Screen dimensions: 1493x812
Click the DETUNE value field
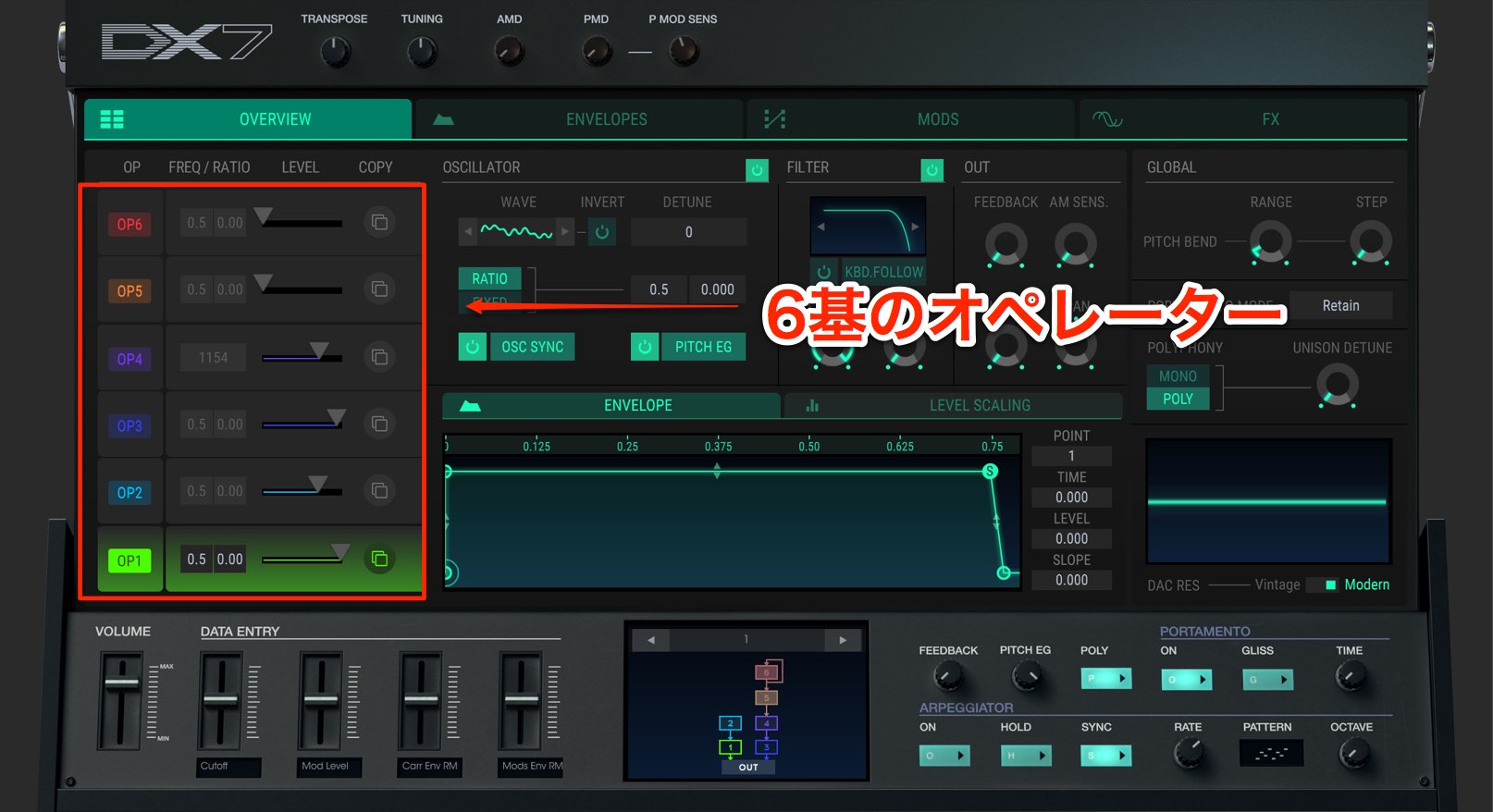[688, 232]
